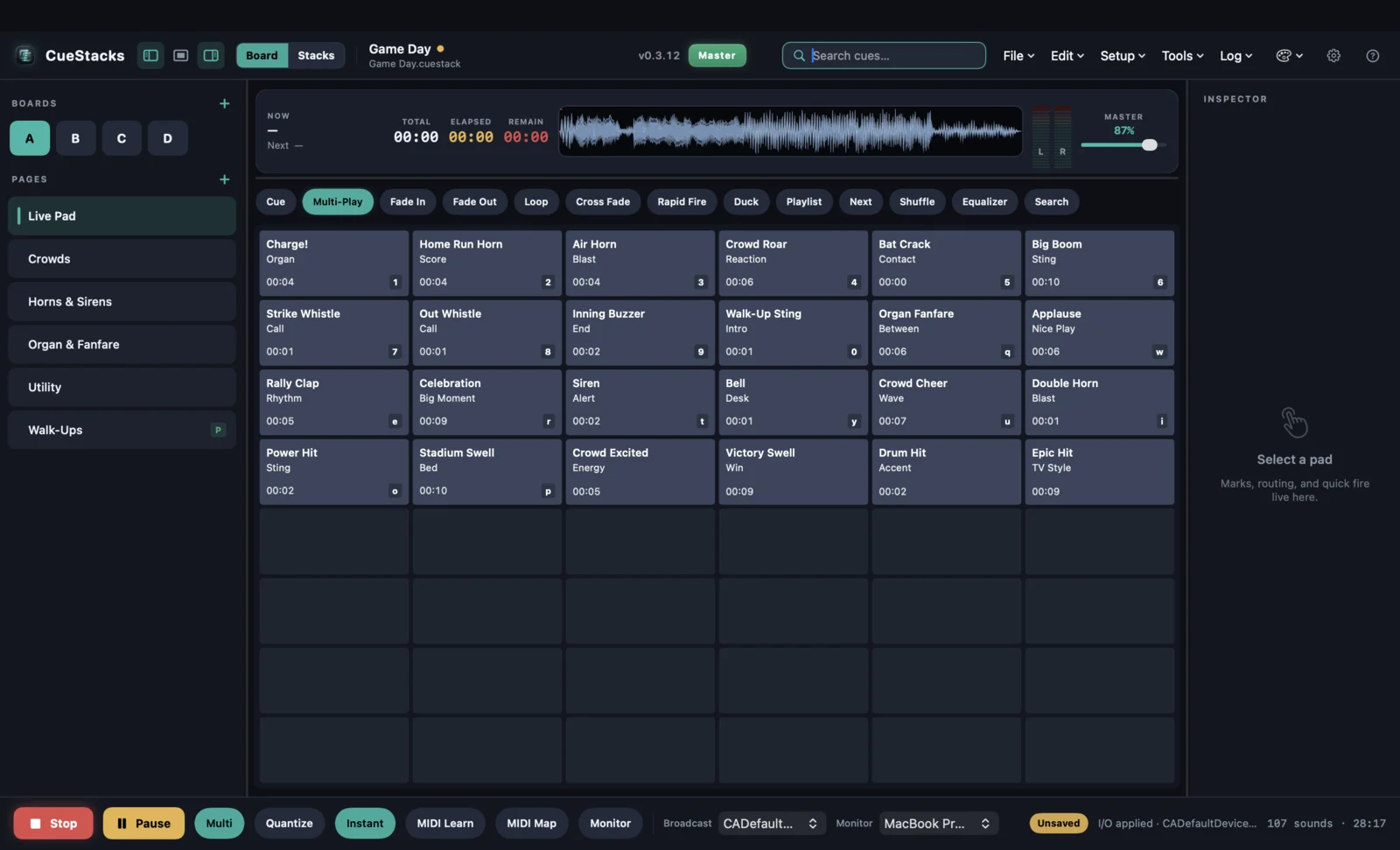Viewport: 1400px width, 850px height.
Task: Open the Monitor device dropdown
Action: pos(937,823)
